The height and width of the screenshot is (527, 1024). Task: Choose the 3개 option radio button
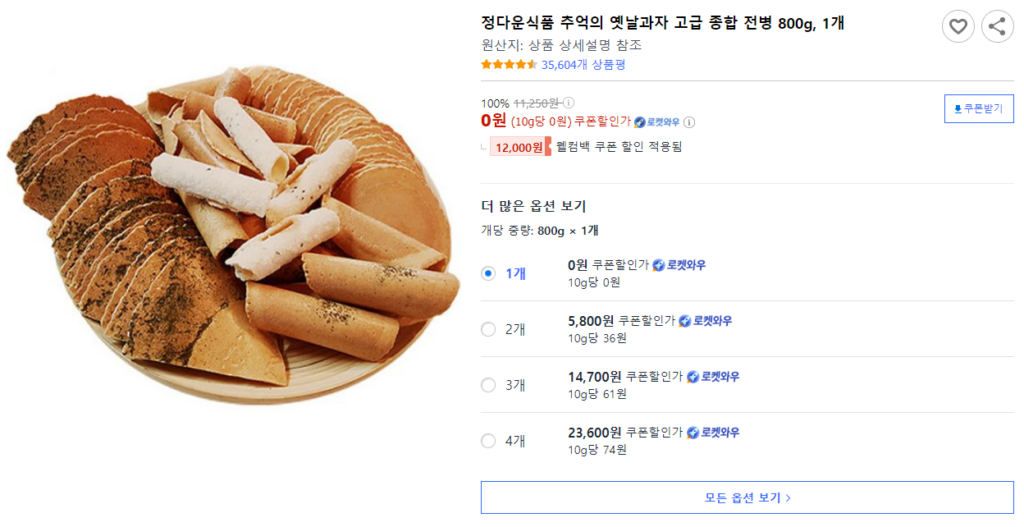488,385
